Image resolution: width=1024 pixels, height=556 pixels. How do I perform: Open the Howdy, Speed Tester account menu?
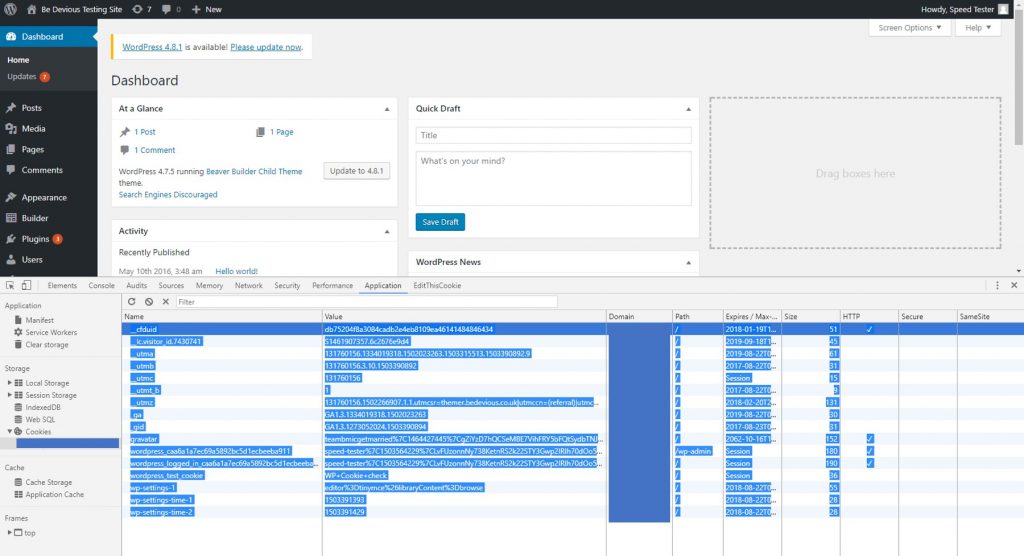pos(957,9)
